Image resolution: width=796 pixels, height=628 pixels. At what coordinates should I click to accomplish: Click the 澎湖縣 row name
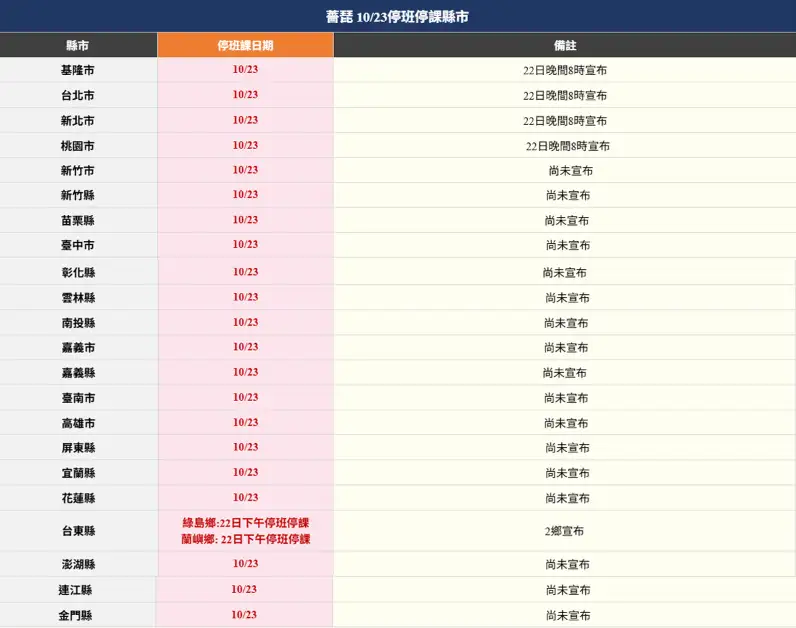click(x=79, y=564)
